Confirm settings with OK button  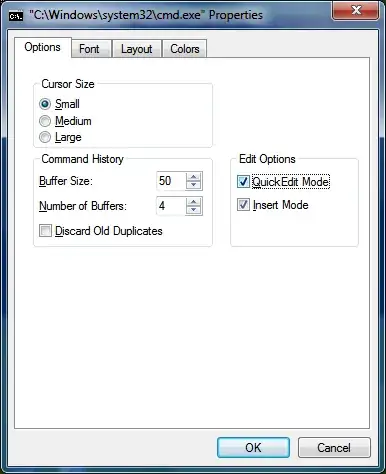[253, 448]
